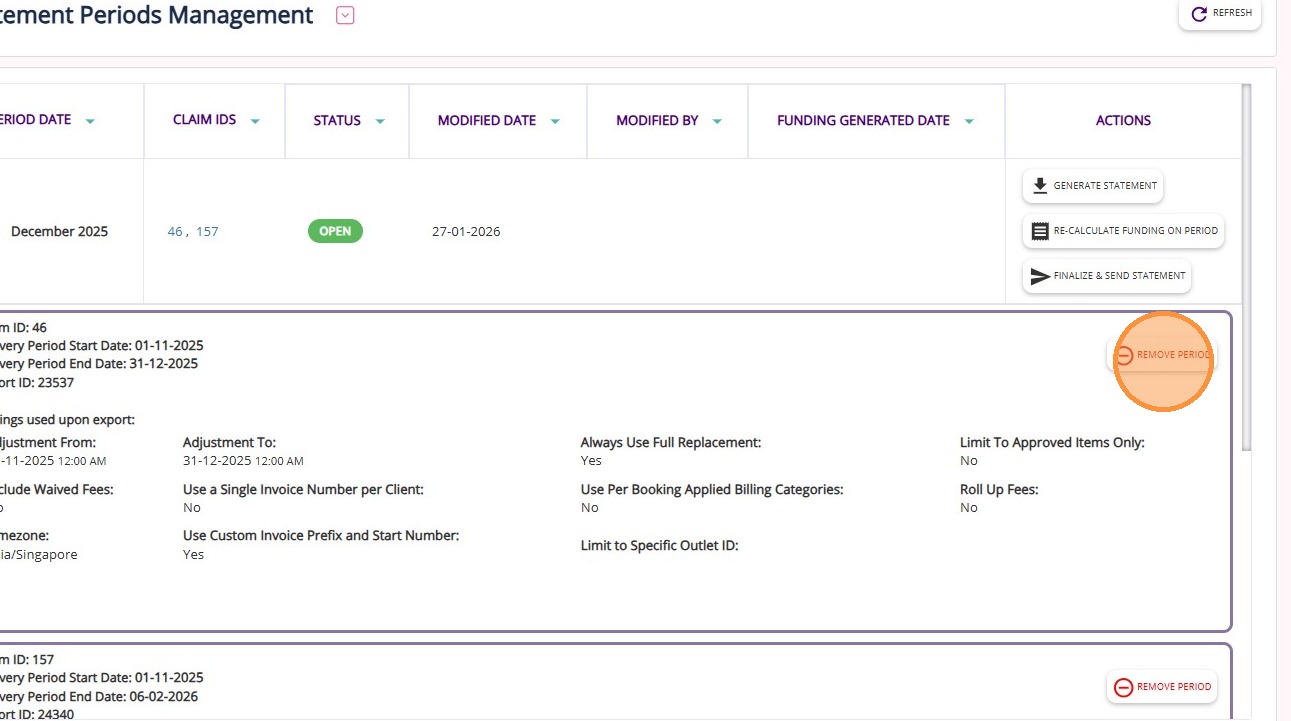1291x721 pixels.
Task: Click the No value under Limit To Approved Items Only
Action: 969,461
